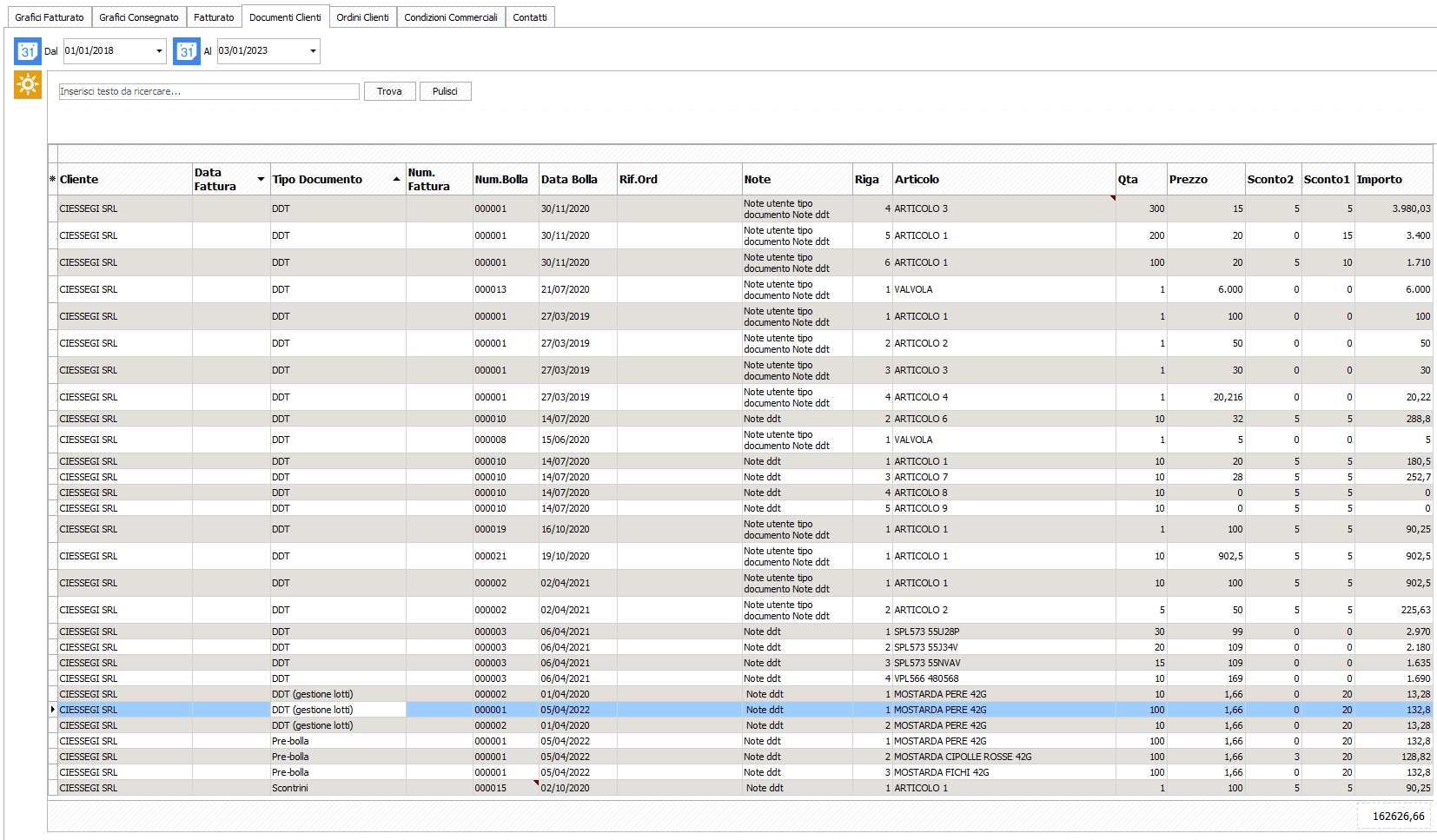
Task: Open the Dal calendar picker icon
Action: tap(28, 51)
